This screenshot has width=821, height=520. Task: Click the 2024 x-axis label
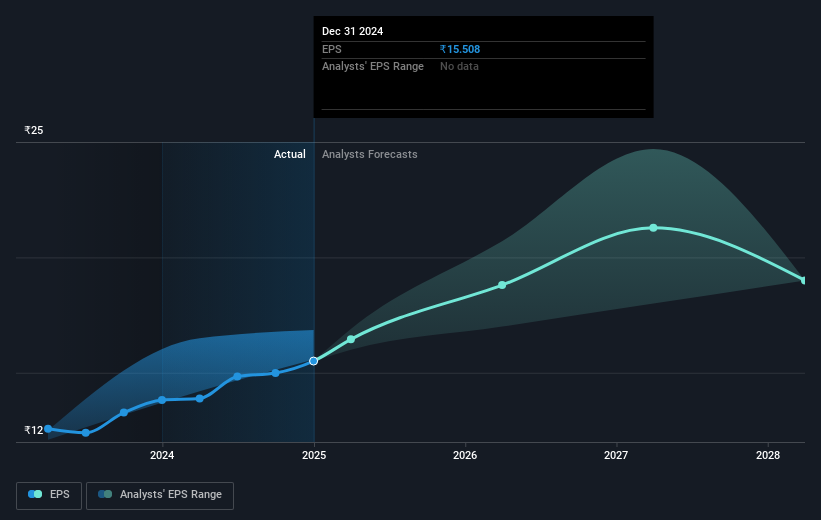(162, 455)
